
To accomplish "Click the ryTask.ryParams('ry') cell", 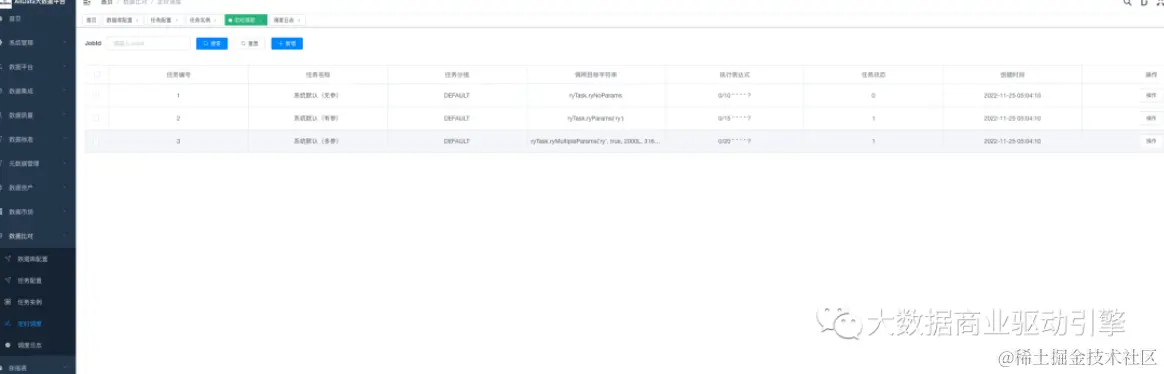I will pyautogui.click(x=595, y=118).
